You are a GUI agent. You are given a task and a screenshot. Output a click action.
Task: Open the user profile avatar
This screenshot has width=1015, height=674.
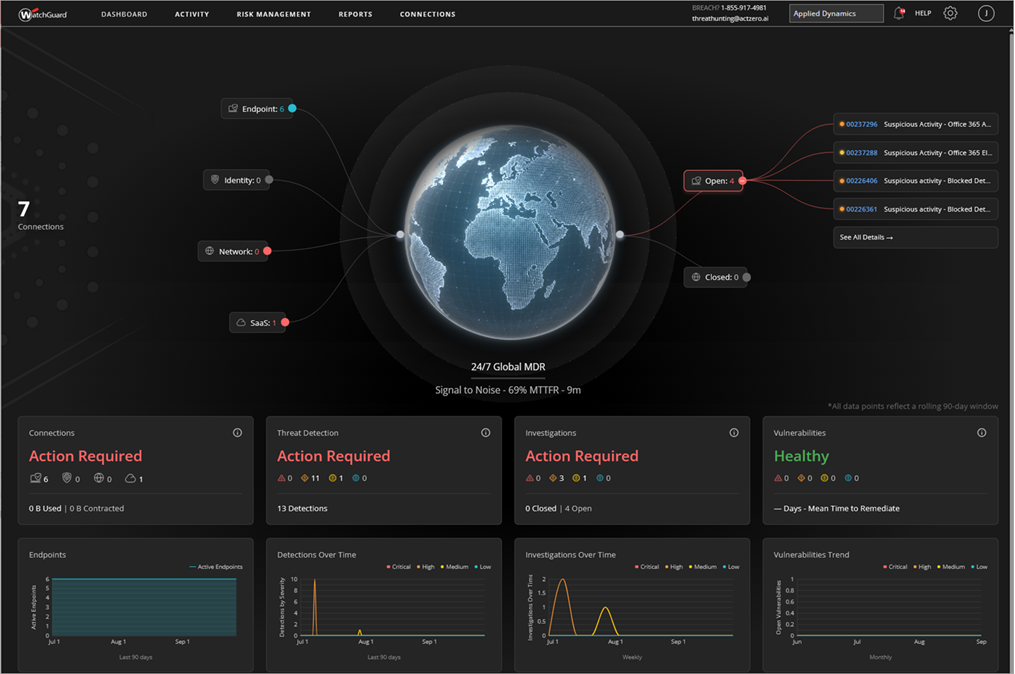985,13
